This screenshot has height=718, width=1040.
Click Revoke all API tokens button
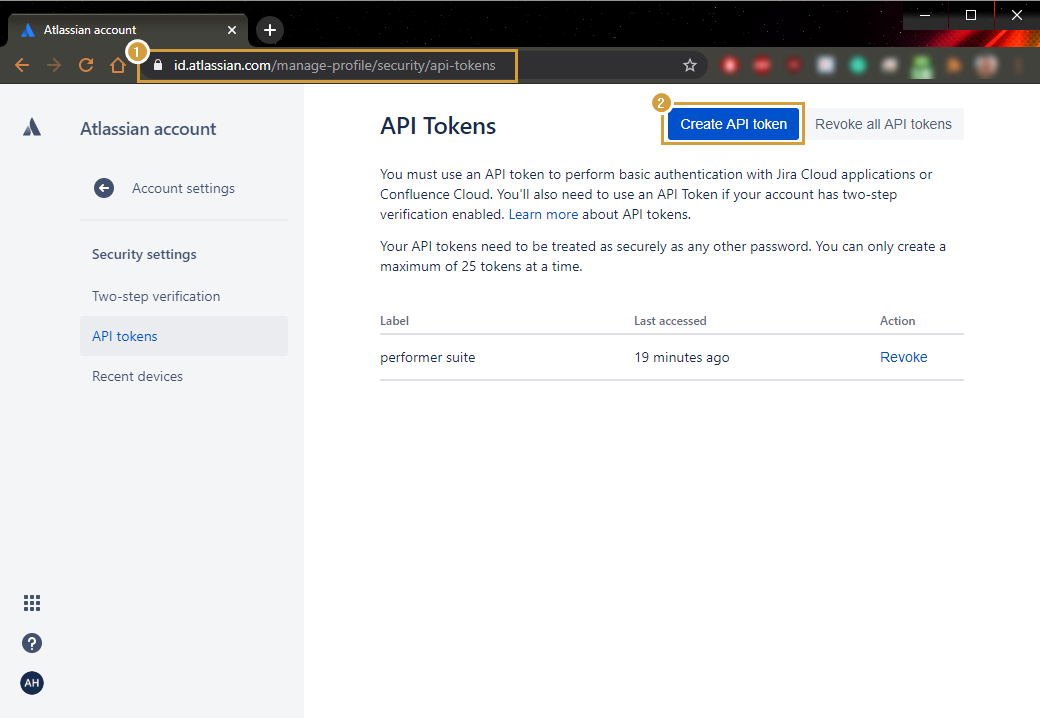click(x=883, y=124)
